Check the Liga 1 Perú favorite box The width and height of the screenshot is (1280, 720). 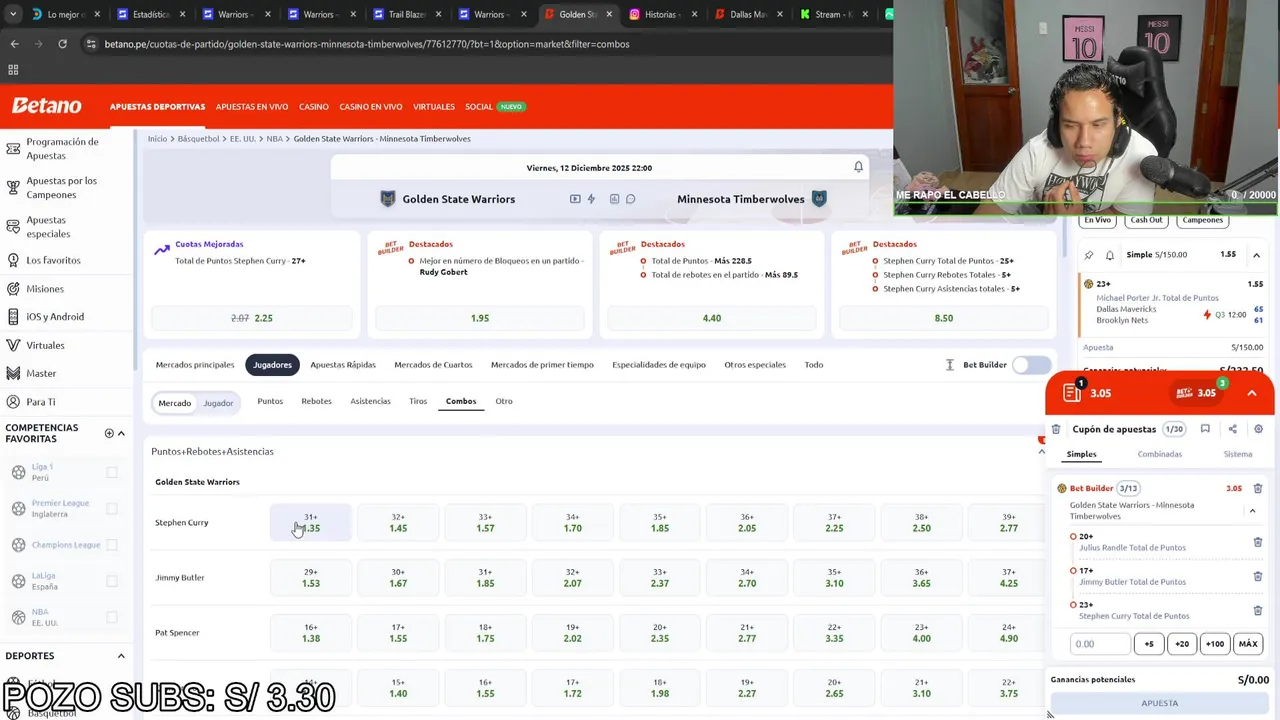click(112, 472)
